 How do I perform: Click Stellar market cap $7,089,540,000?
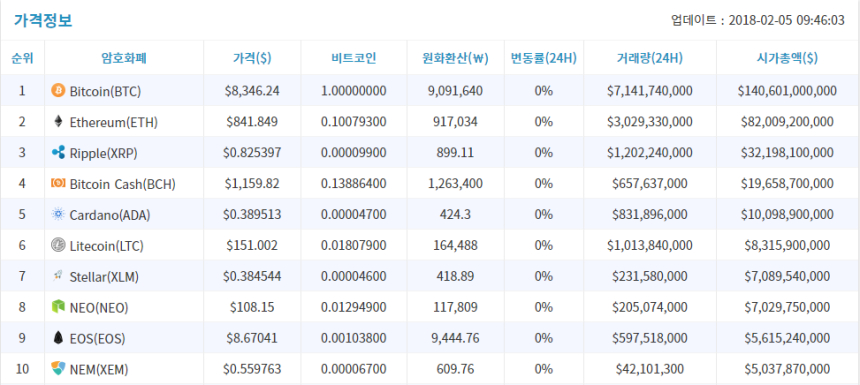point(788,277)
